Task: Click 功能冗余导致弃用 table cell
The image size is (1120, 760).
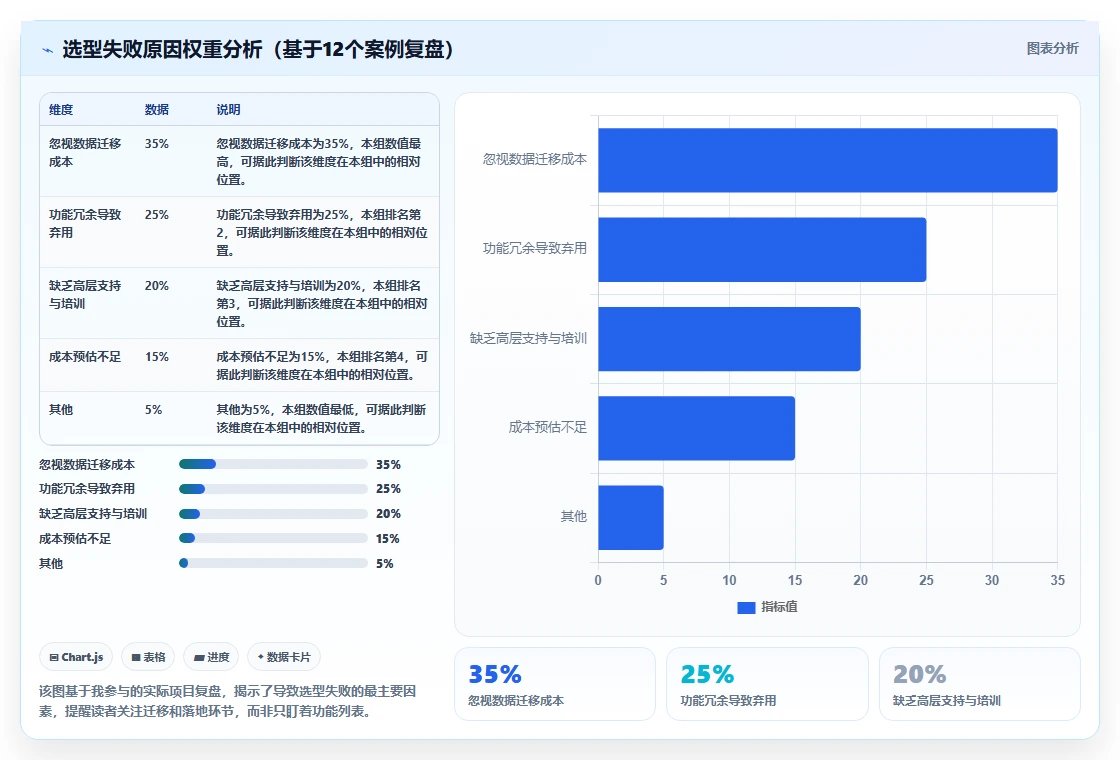Action: click(85, 224)
